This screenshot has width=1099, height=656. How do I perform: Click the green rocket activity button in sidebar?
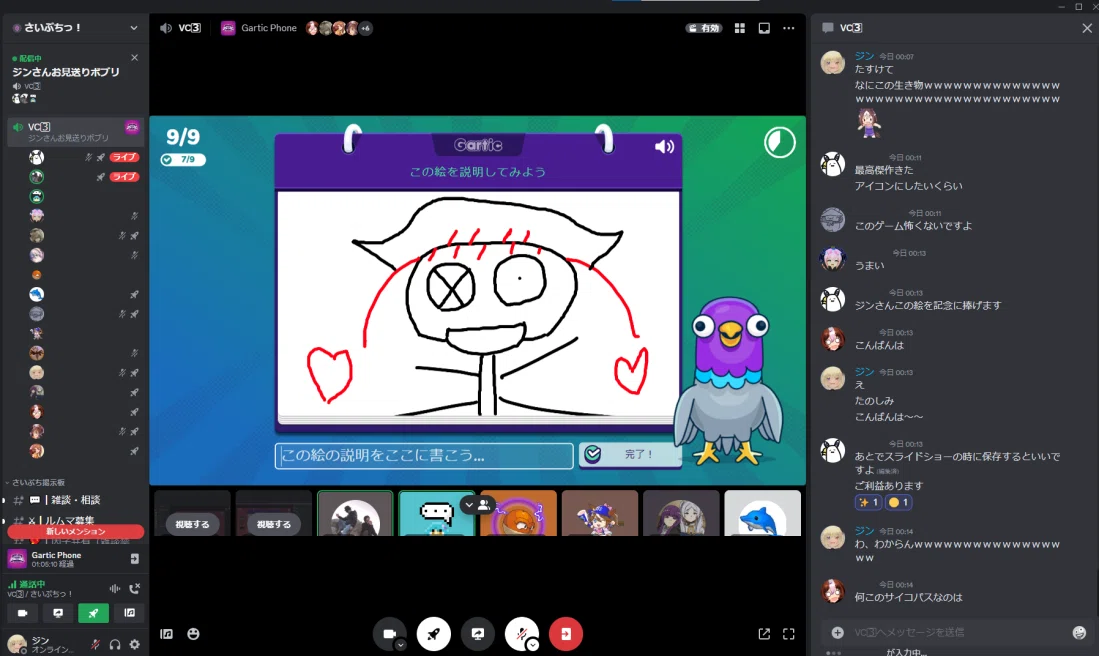(93, 613)
